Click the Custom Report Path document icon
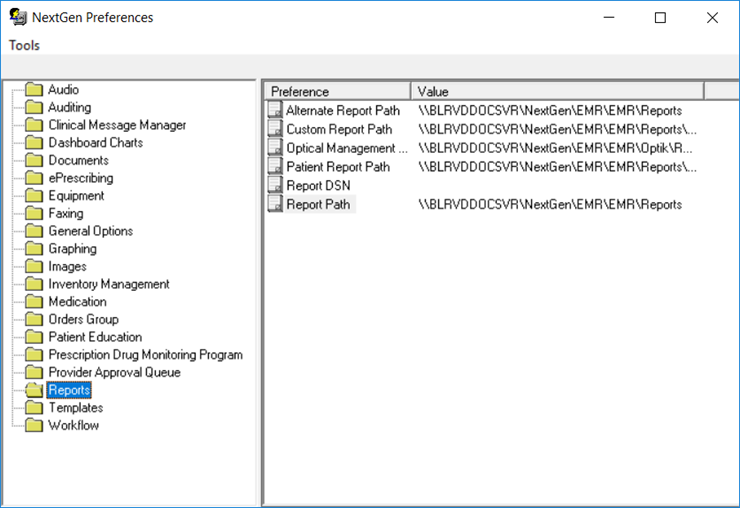This screenshot has height=508, width=740. [275, 128]
